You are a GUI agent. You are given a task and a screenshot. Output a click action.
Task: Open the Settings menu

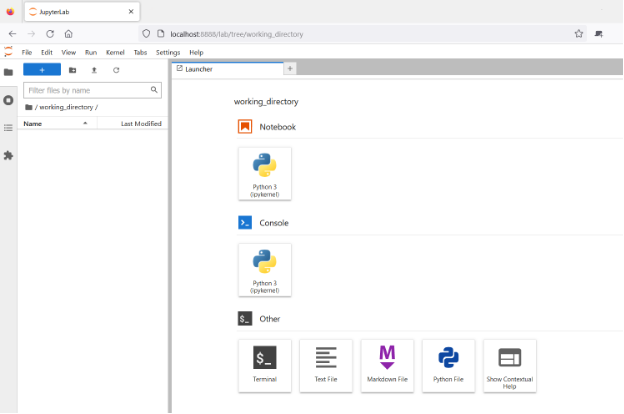pos(168,52)
